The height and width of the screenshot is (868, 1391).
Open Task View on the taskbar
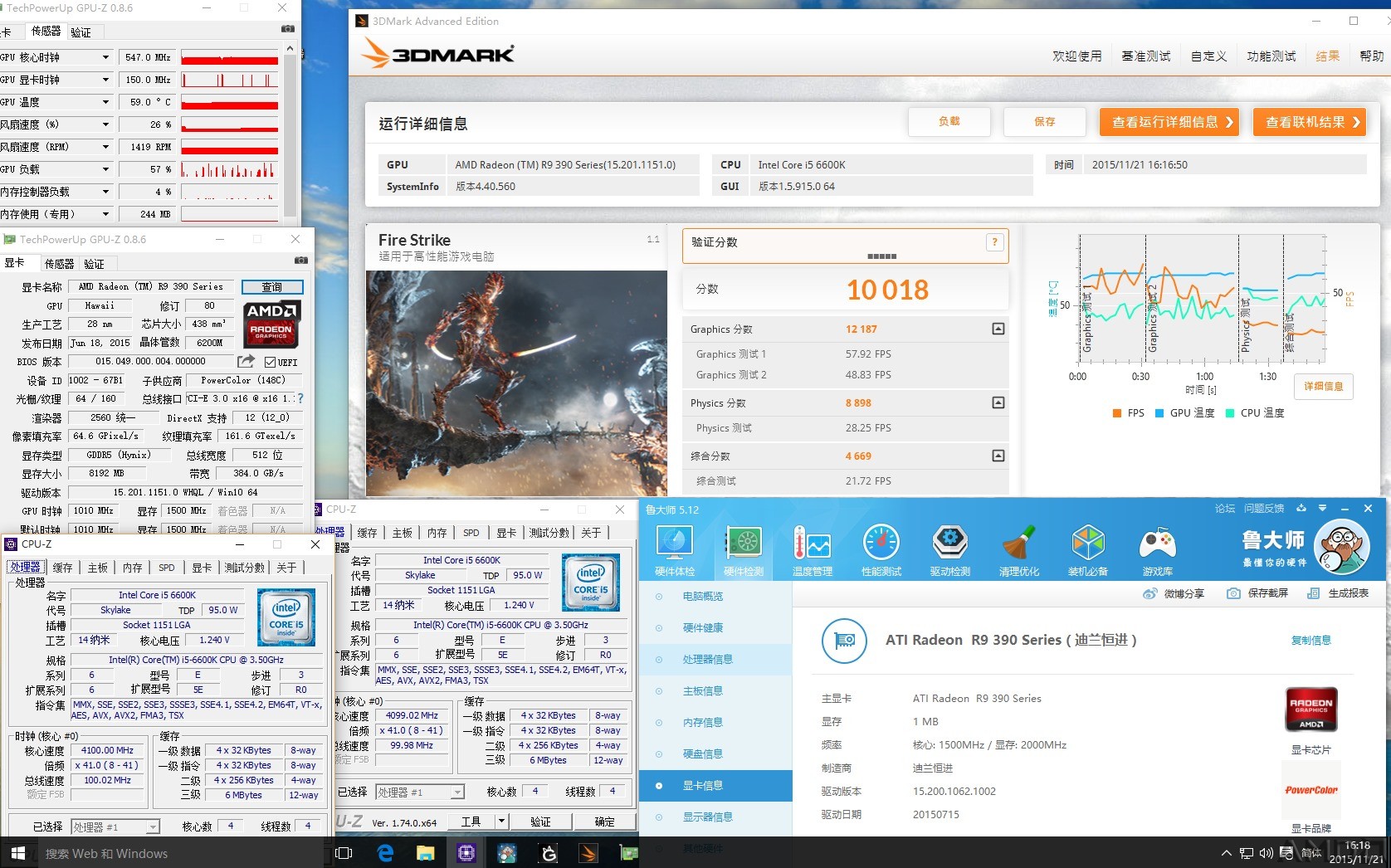coord(344,853)
